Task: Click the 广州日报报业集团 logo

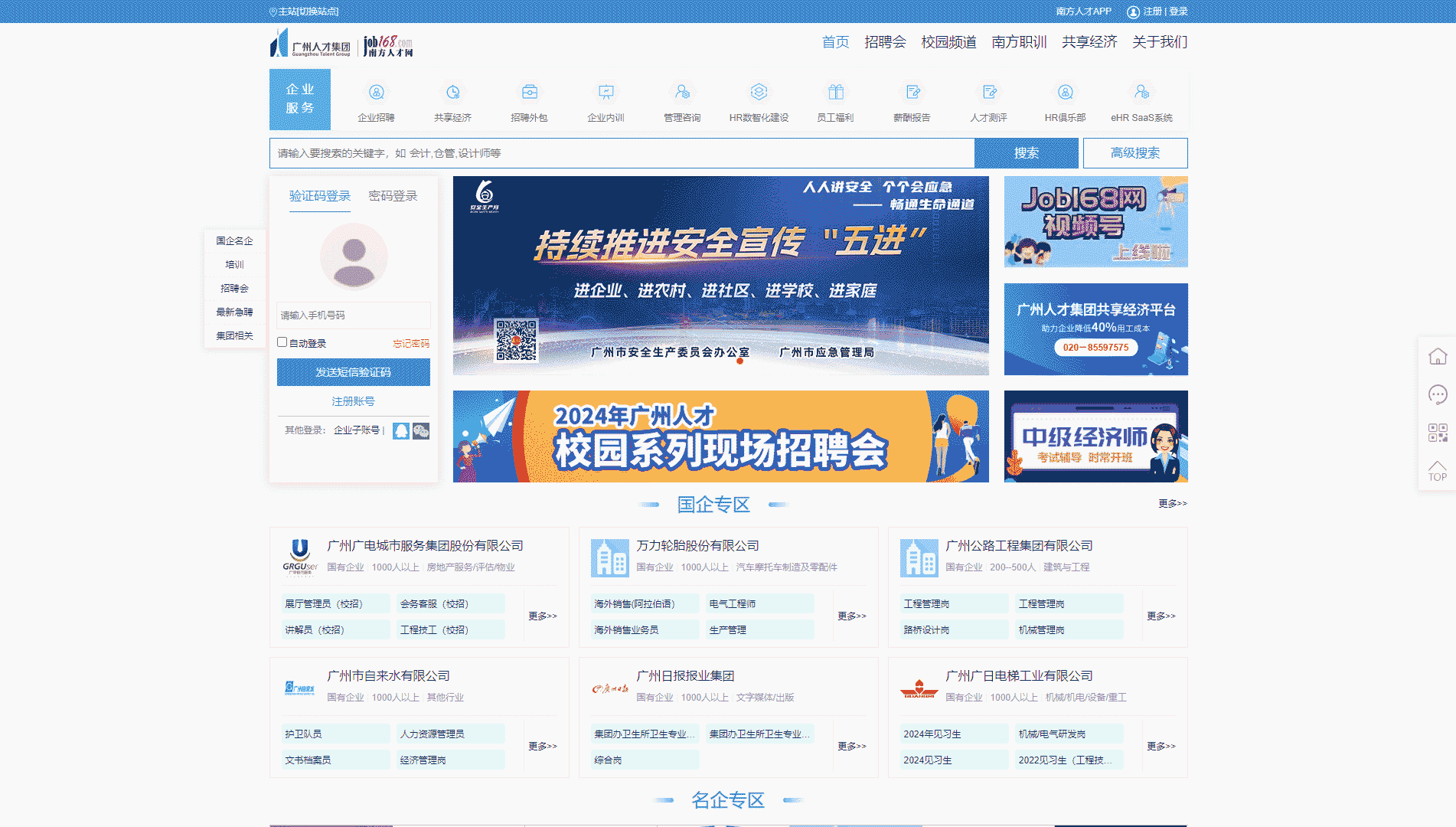Action: [610, 688]
